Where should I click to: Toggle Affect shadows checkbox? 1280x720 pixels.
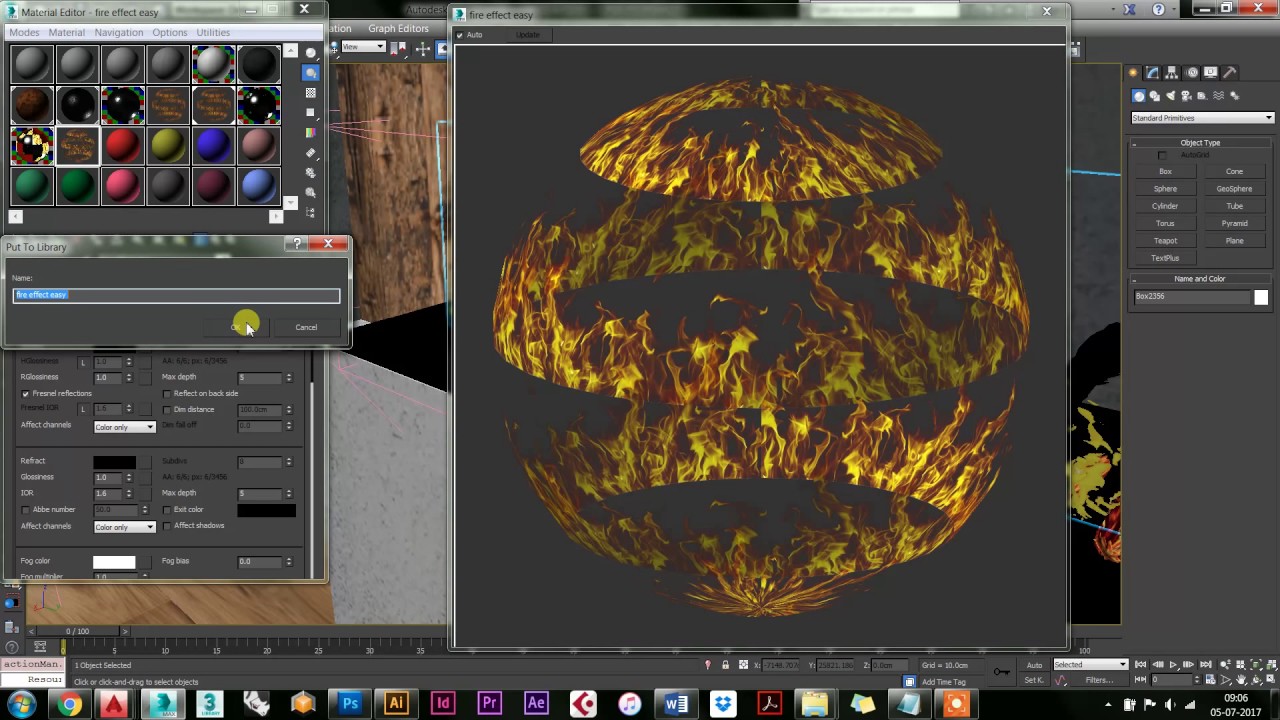pyautogui.click(x=167, y=526)
